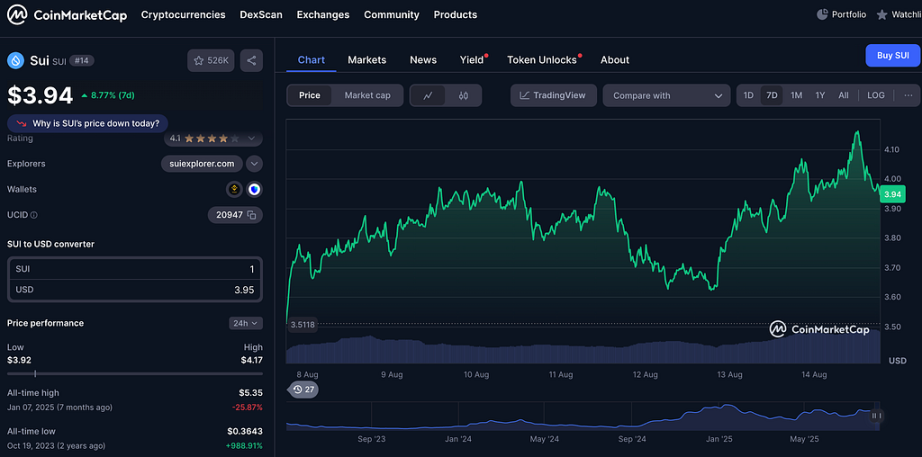Click the Binance wallet icon
This screenshot has width=922, height=457.
point(235,189)
